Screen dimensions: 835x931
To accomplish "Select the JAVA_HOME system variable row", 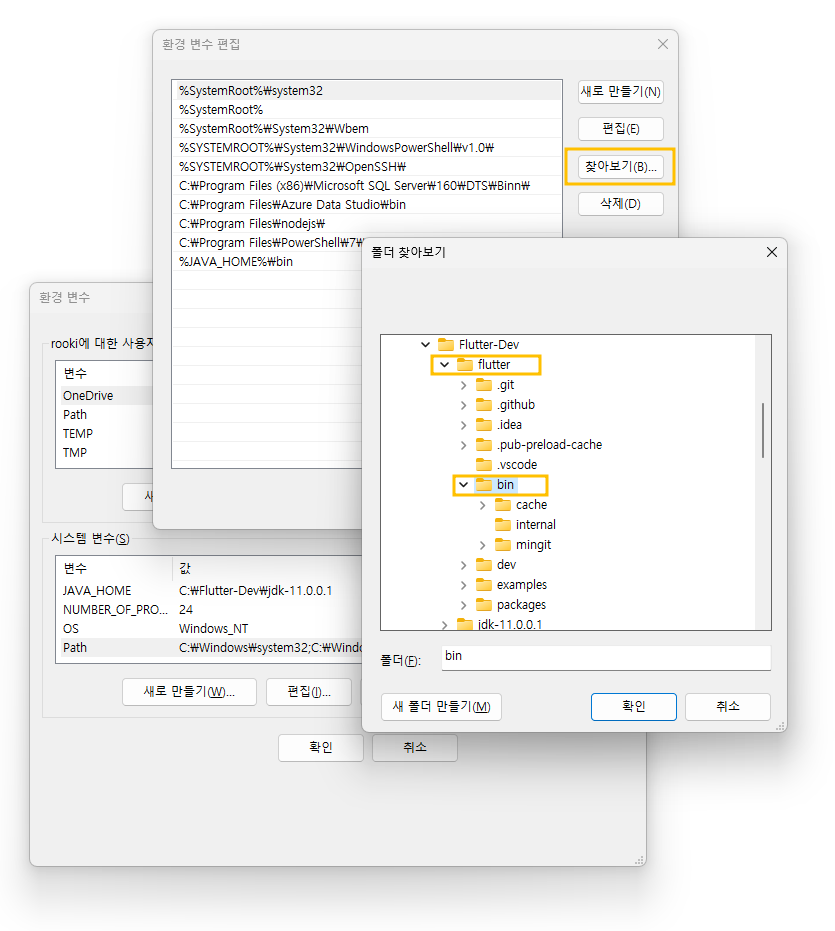I will [x=209, y=591].
